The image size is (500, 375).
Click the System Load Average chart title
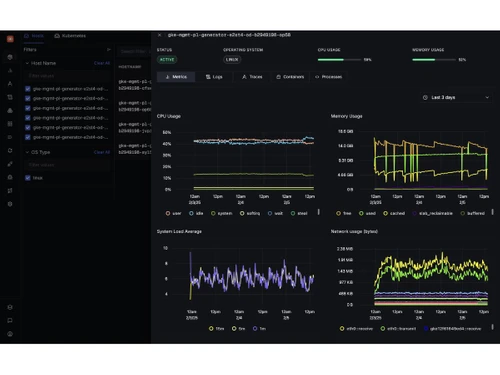[x=179, y=231]
